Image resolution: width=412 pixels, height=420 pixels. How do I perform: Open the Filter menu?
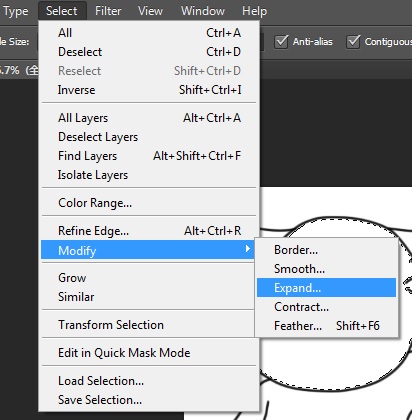(108, 11)
